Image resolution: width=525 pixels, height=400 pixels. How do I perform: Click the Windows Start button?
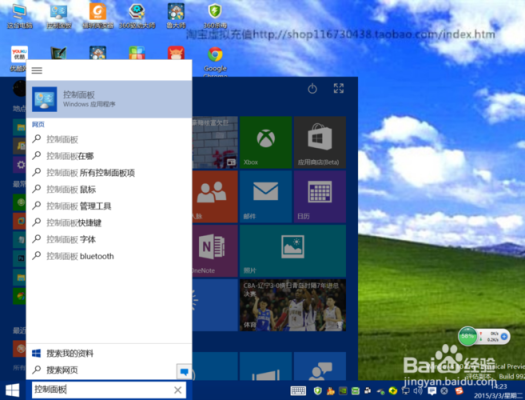pos(12,390)
